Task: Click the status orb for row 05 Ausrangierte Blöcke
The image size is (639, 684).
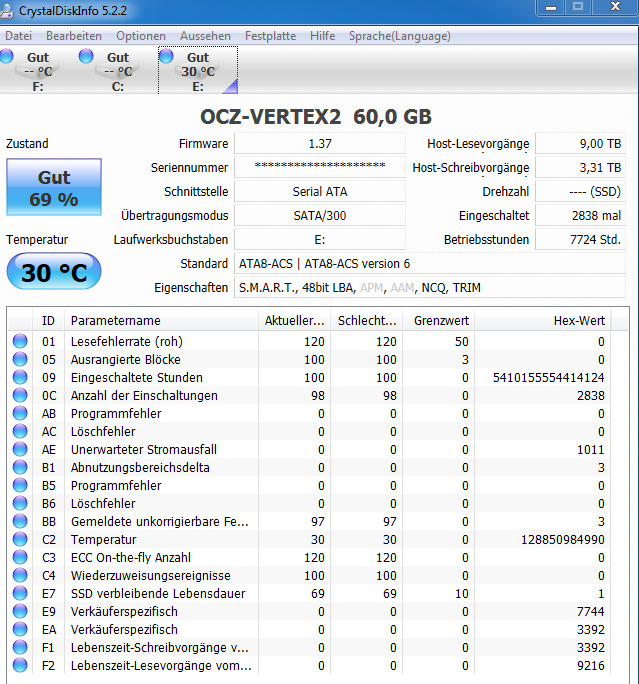Action: (x=20, y=359)
